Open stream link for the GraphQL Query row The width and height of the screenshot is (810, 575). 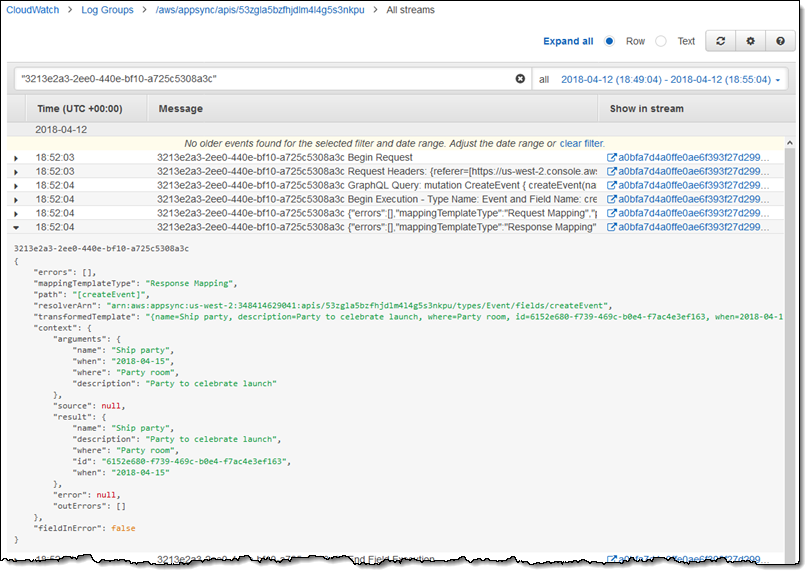(612, 186)
